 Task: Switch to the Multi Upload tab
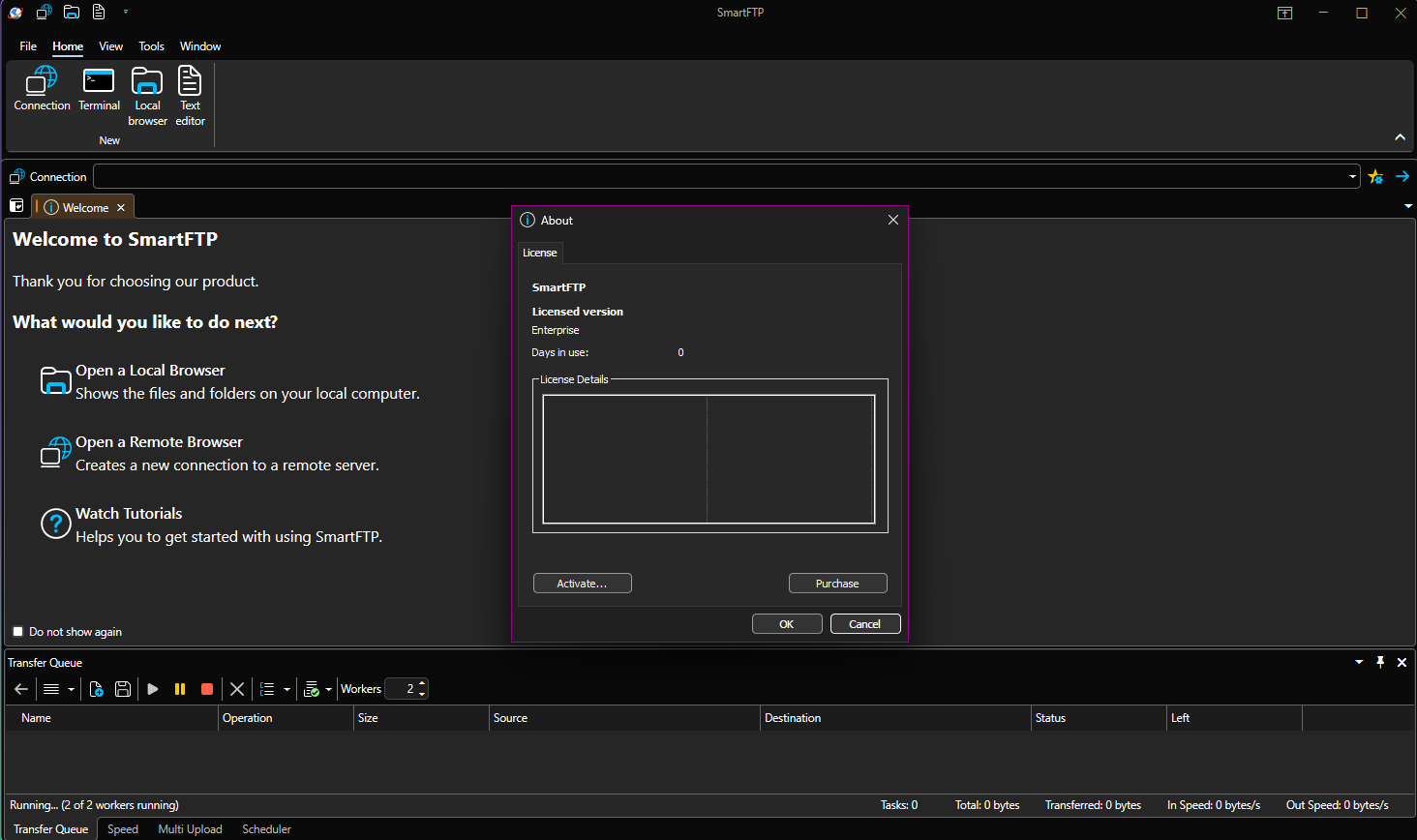tap(190, 829)
